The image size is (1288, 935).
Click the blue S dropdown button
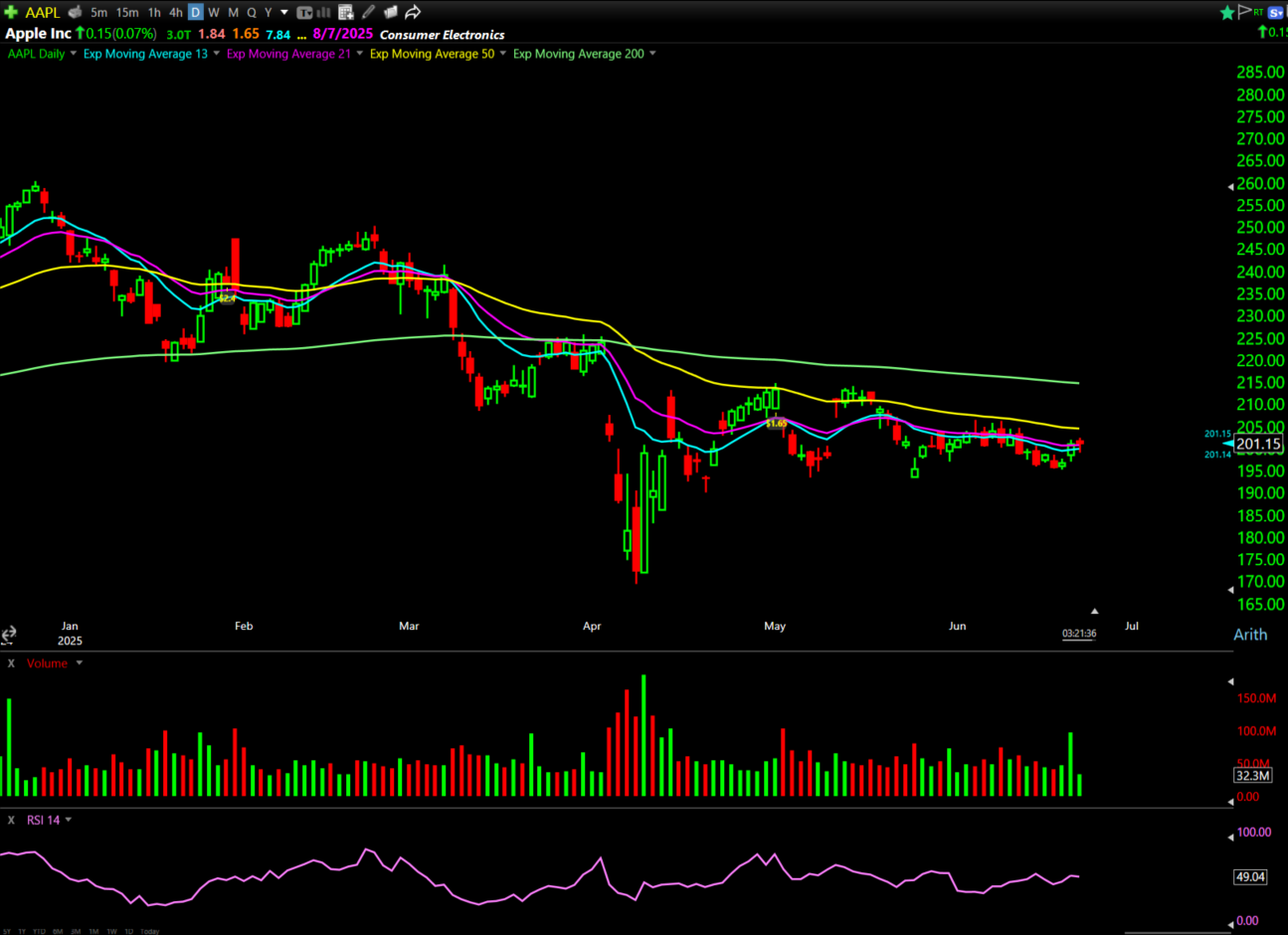tap(1276, 13)
